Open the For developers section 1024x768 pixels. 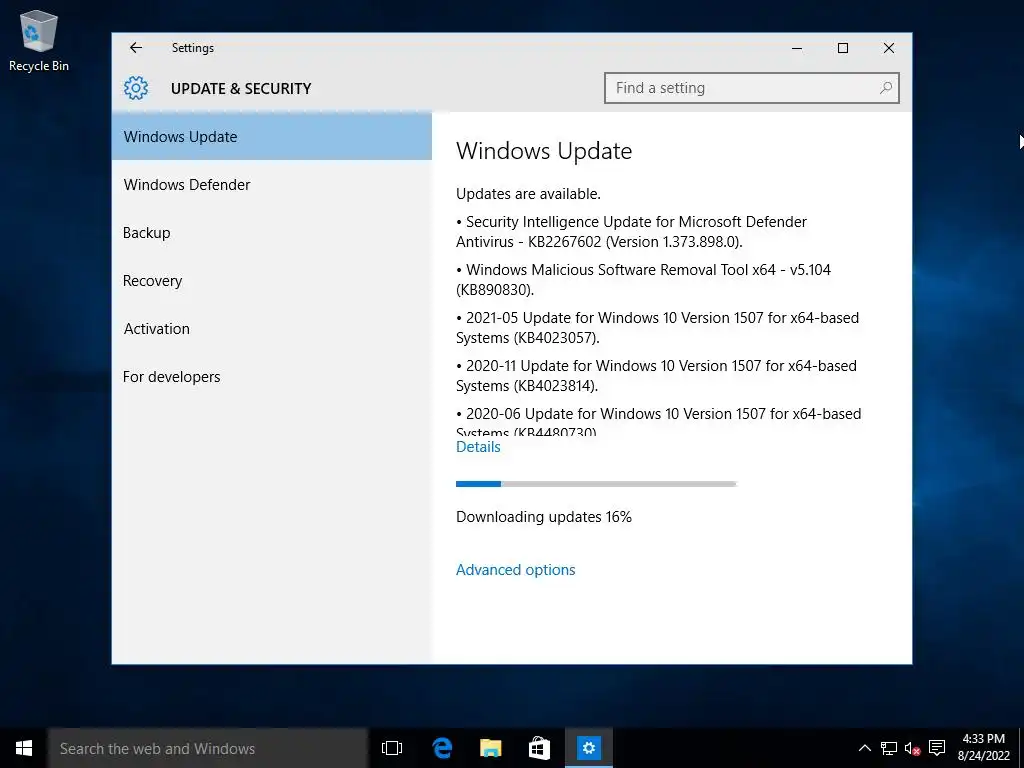(x=272, y=377)
